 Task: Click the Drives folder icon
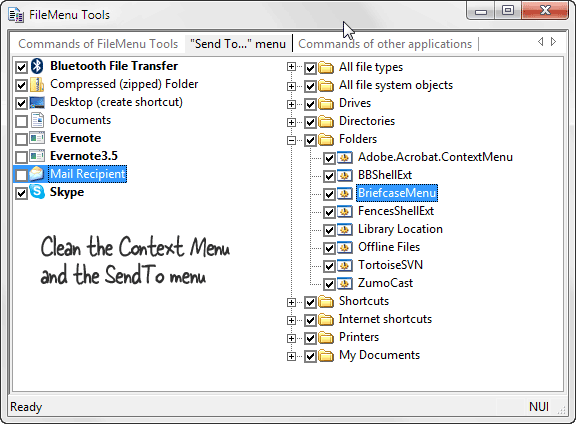click(x=326, y=104)
